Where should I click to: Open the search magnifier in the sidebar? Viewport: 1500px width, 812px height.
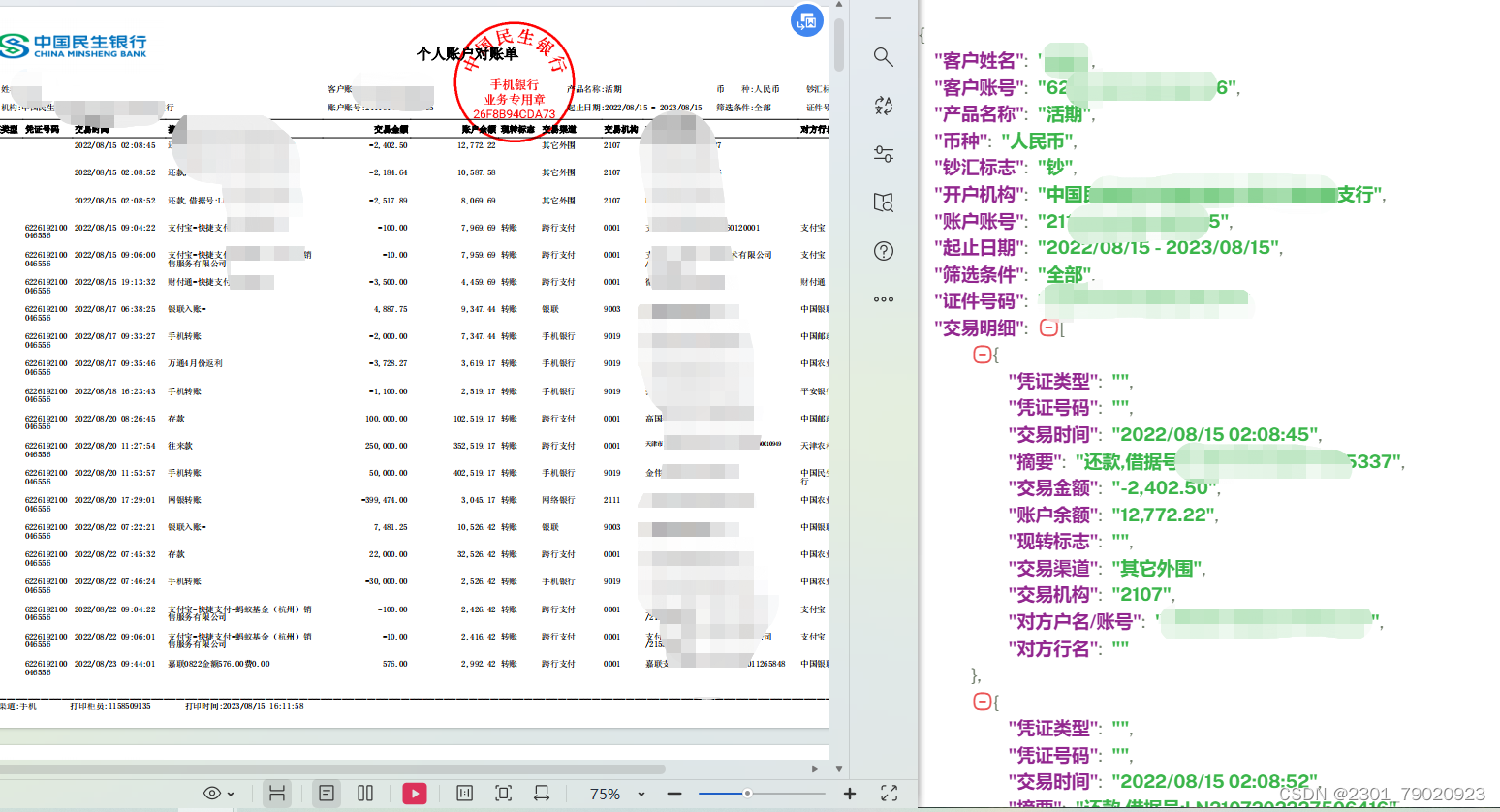(x=883, y=57)
